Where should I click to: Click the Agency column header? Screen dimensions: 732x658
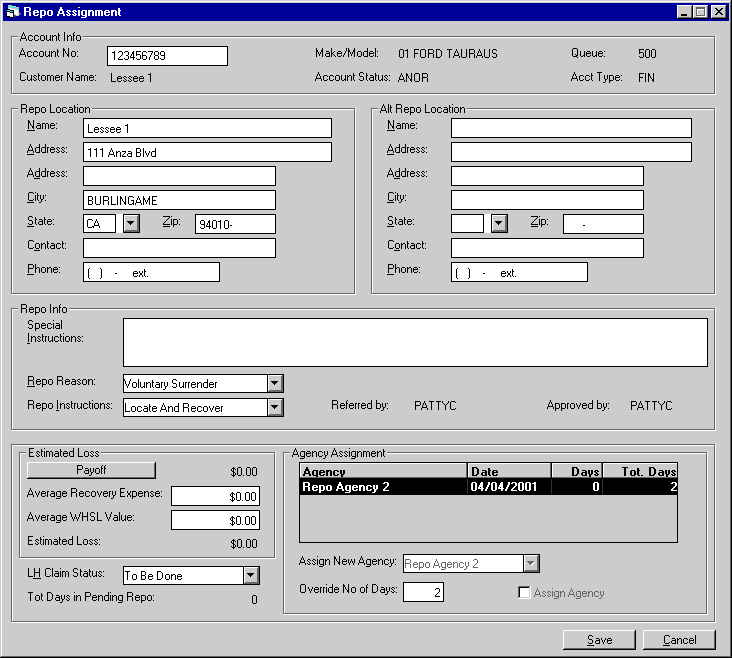coord(383,471)
